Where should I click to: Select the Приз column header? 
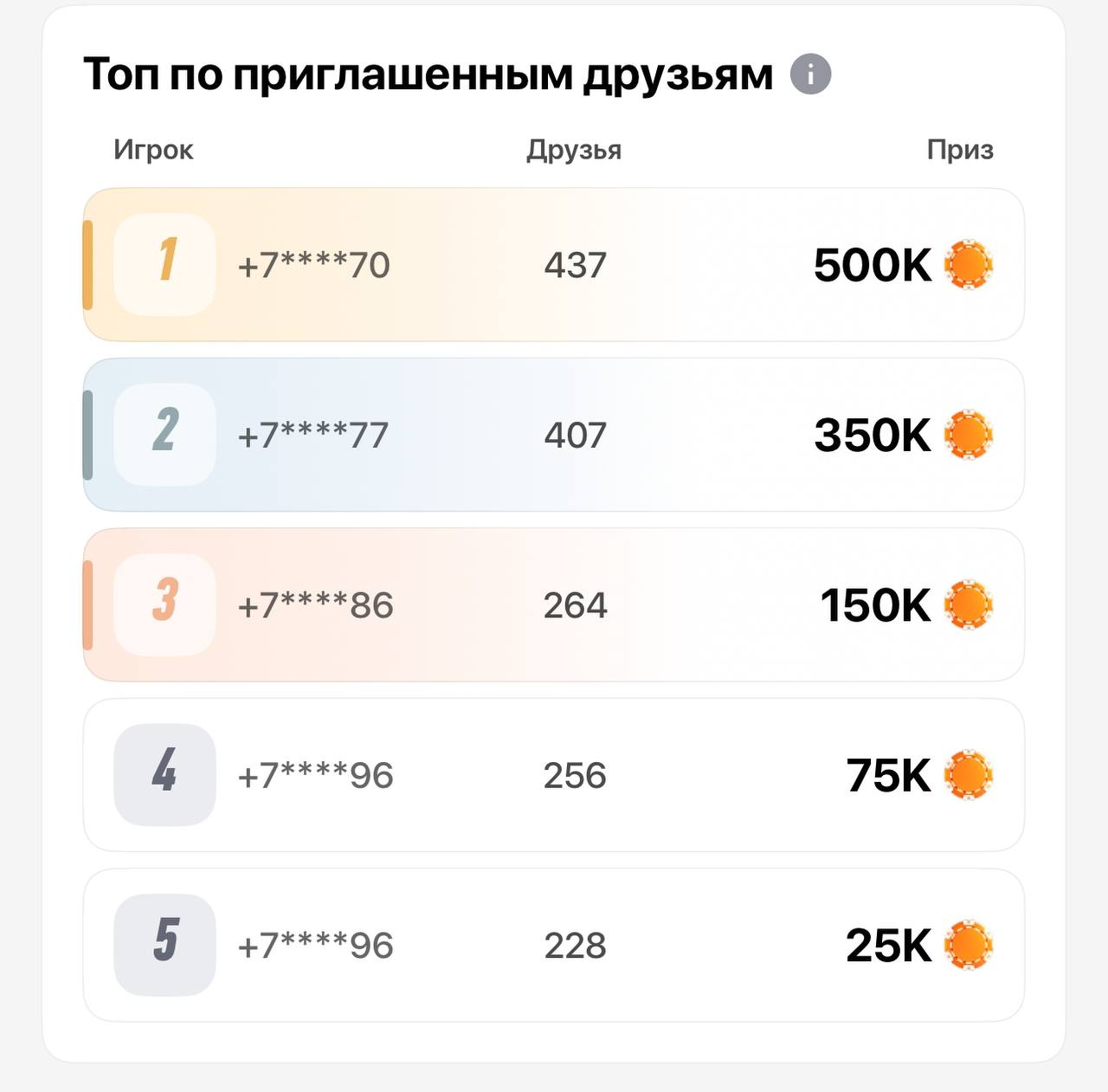coord(960,150)
